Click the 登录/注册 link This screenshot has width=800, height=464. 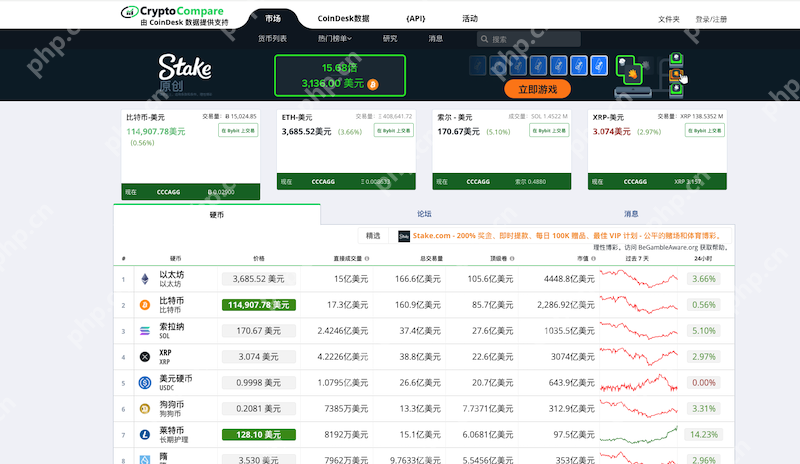coord(711,19)
